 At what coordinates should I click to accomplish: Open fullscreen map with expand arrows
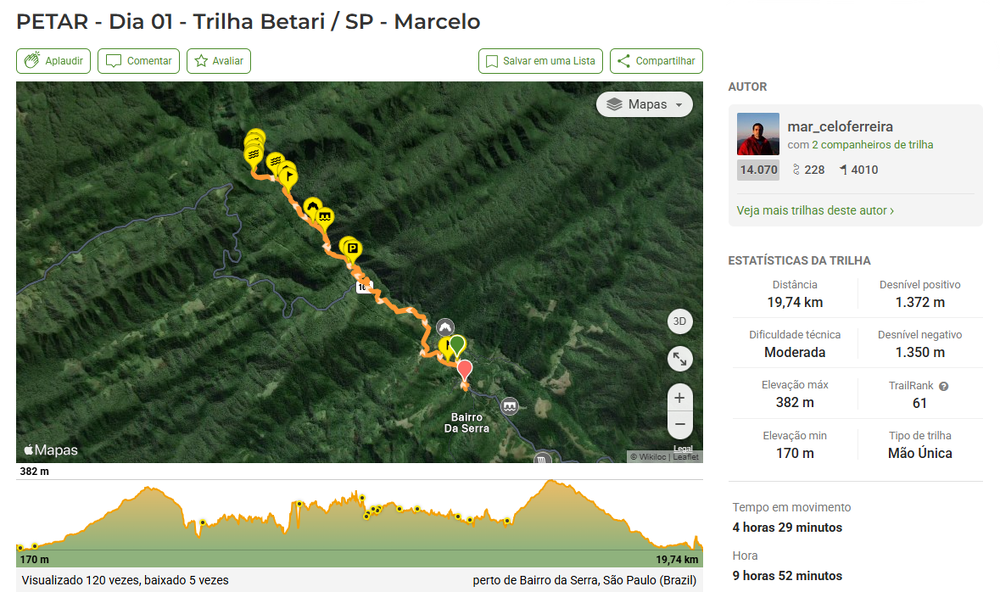click(x=680, y=359)
